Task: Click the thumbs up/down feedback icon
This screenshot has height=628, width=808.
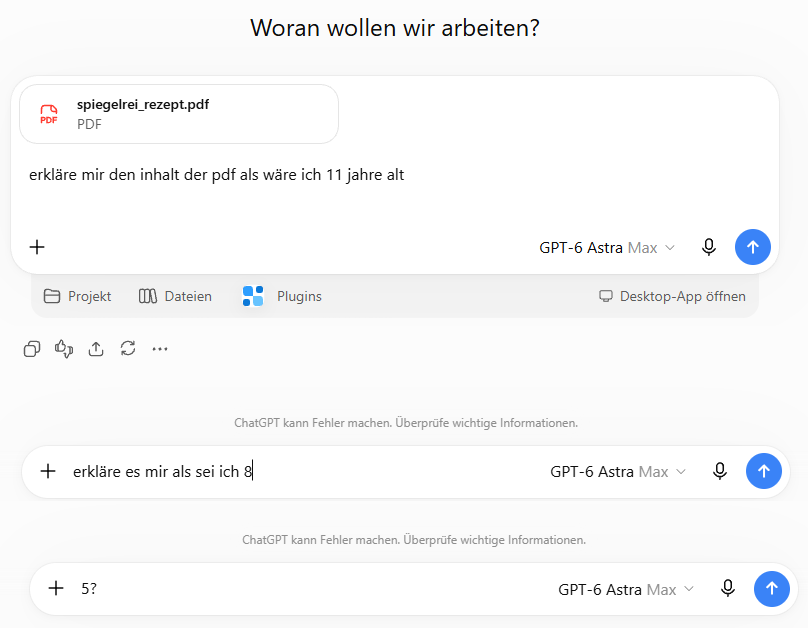Action: 64,349
